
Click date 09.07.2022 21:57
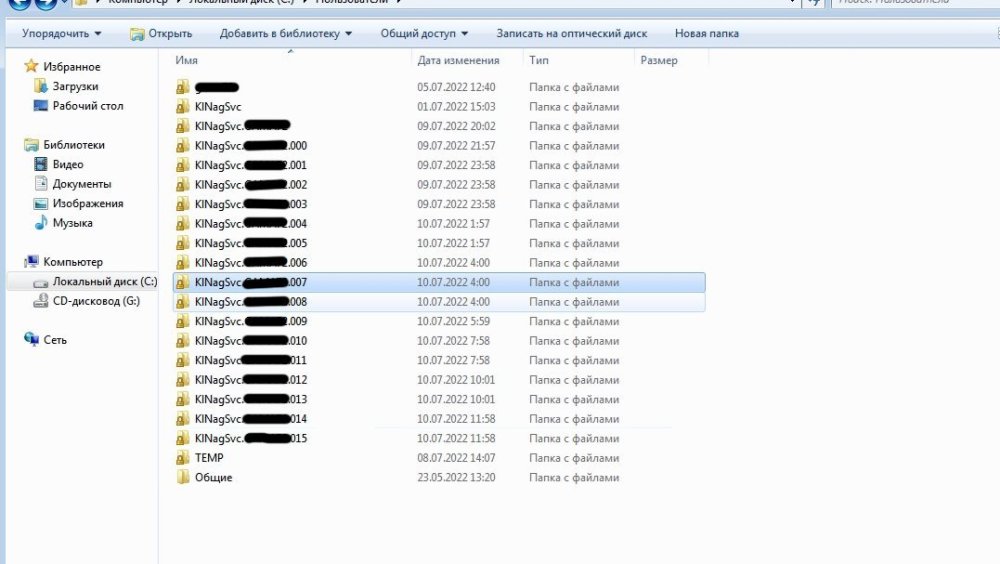click(x=456, y=145)
